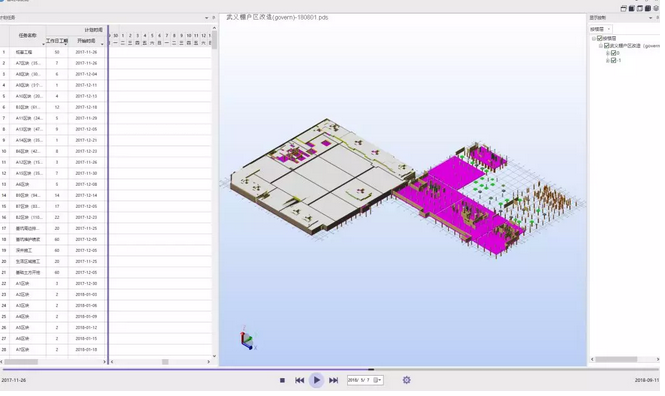The height and width of the screenshot is (396, 665).
Task: Open the work duration column filter arrow
Action: [65, 45]
